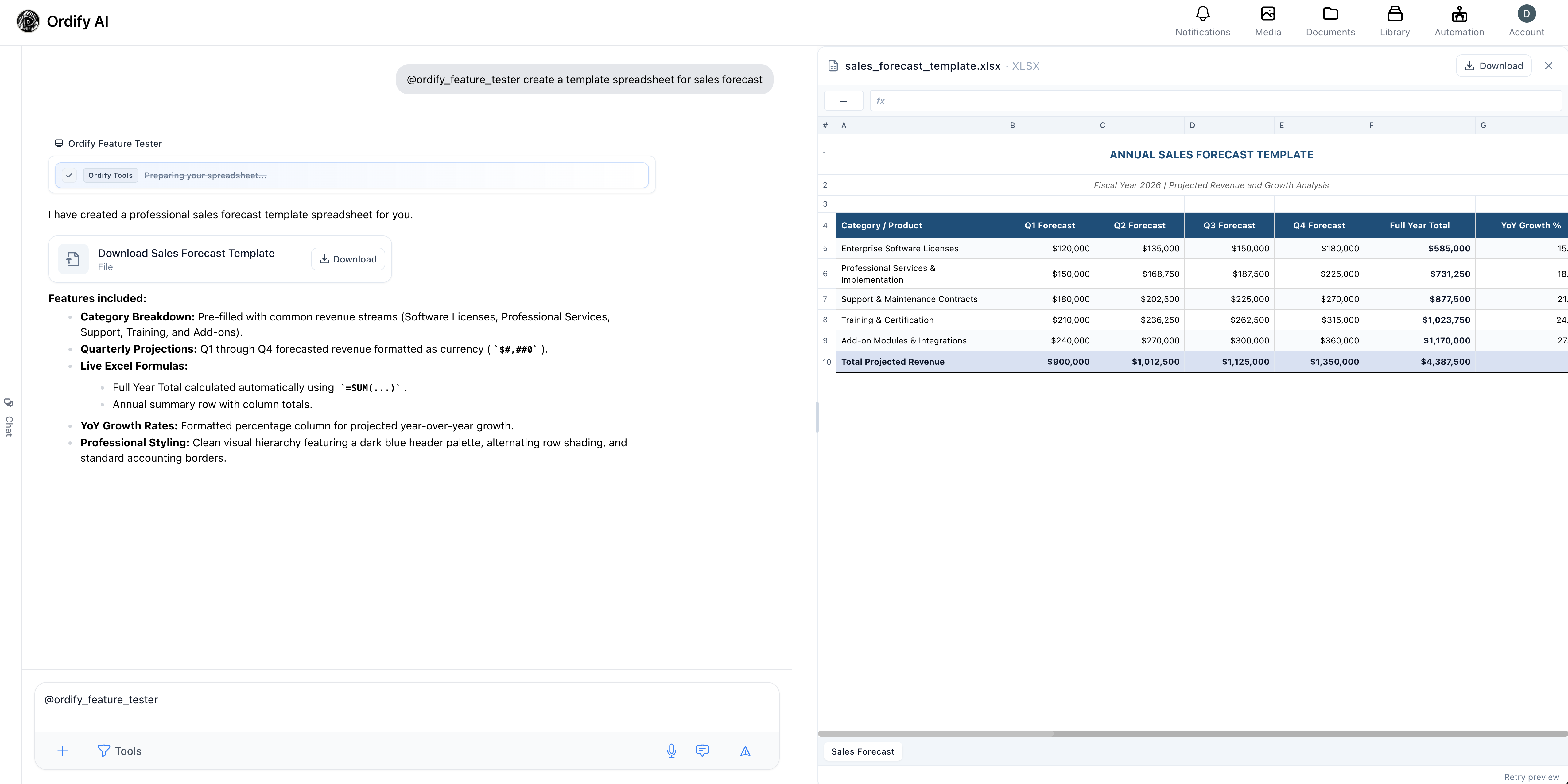Click the checkmark on Ordify Tools status
This screenshot has width=1568, height=784.
click(69, 175)
